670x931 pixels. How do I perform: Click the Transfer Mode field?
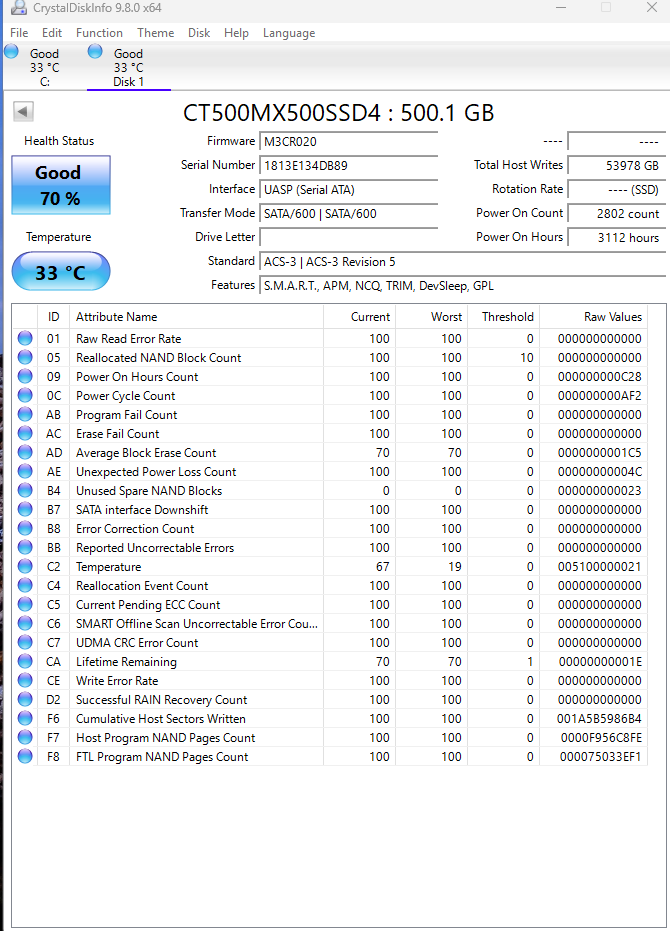(x=349, y=214)
